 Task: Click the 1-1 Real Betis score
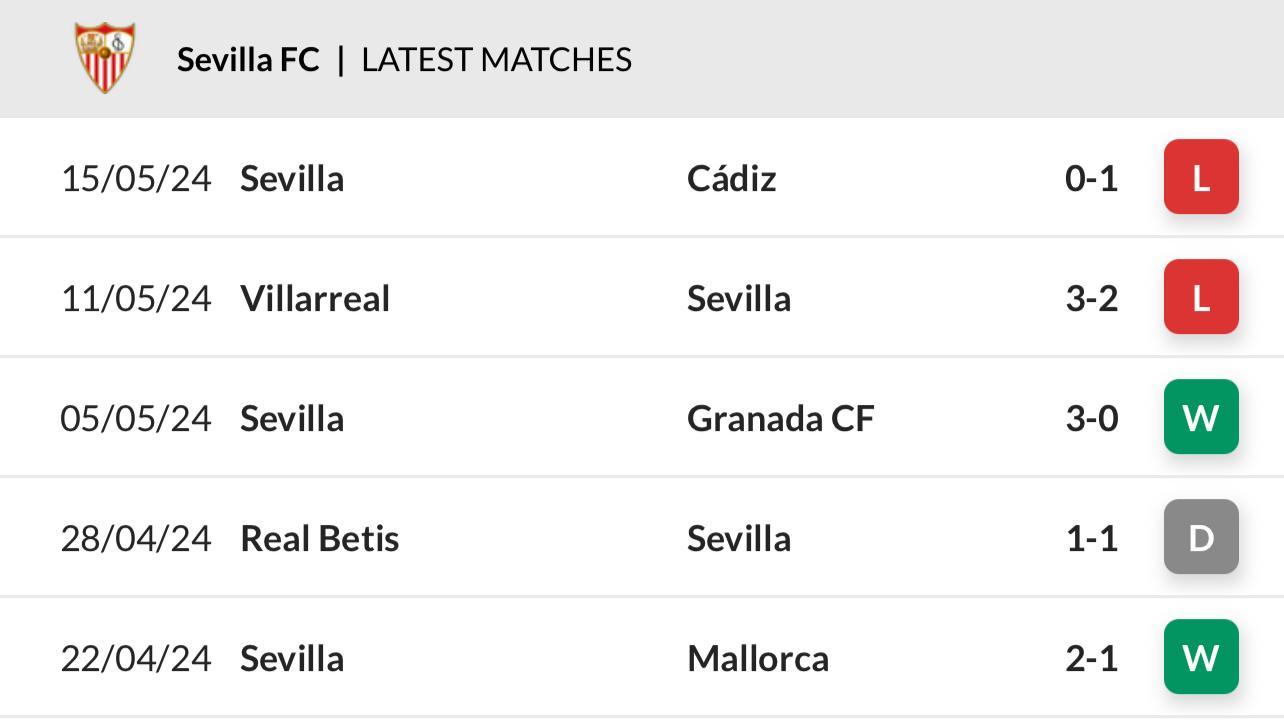pos(1092,538)
